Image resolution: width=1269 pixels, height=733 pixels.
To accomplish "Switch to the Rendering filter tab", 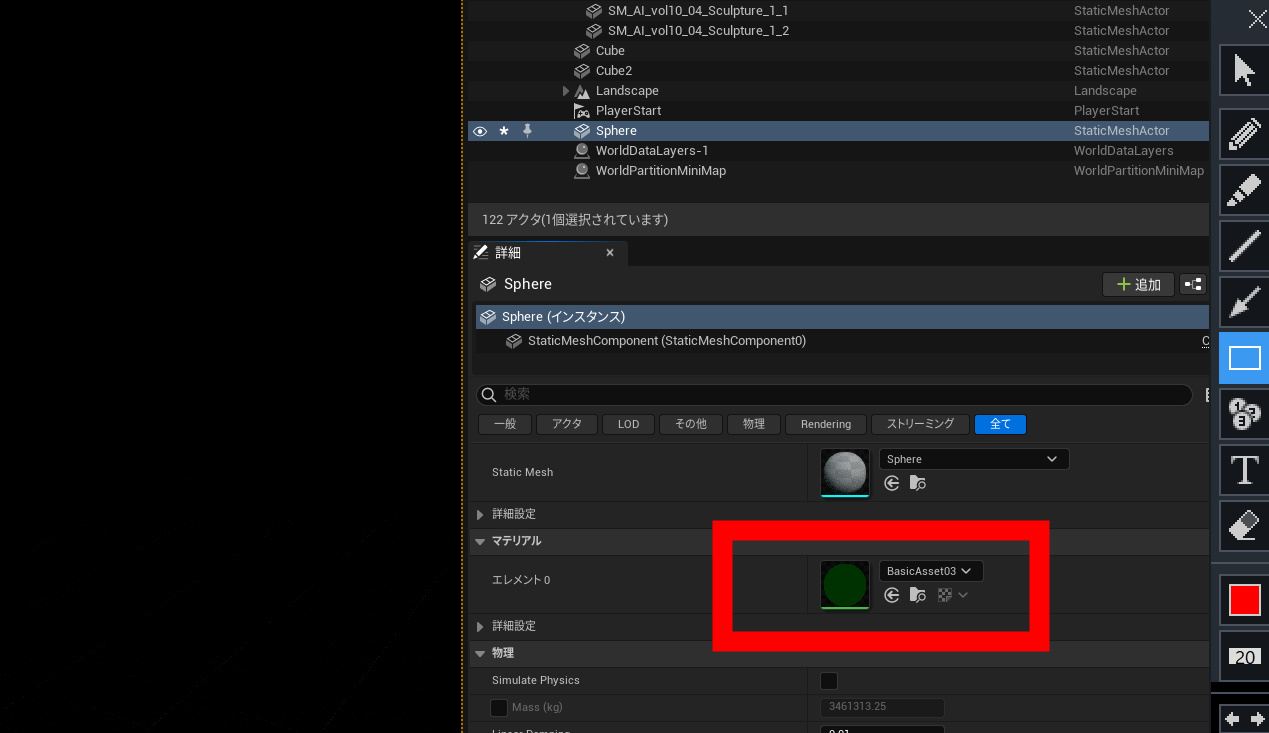I will pyautogui.click(x=825, y=424).
